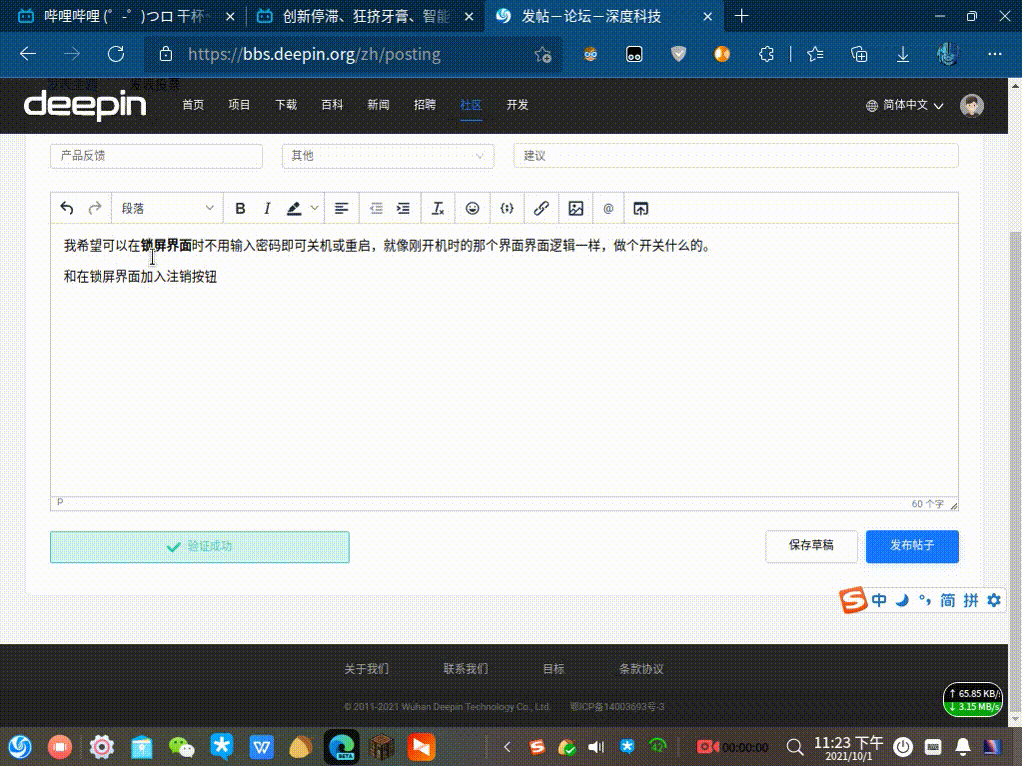The height and width of the screenshot is (766, 1022).
Task: Expand the 其他 category dropdown
Action: click(x=388, y=156)
